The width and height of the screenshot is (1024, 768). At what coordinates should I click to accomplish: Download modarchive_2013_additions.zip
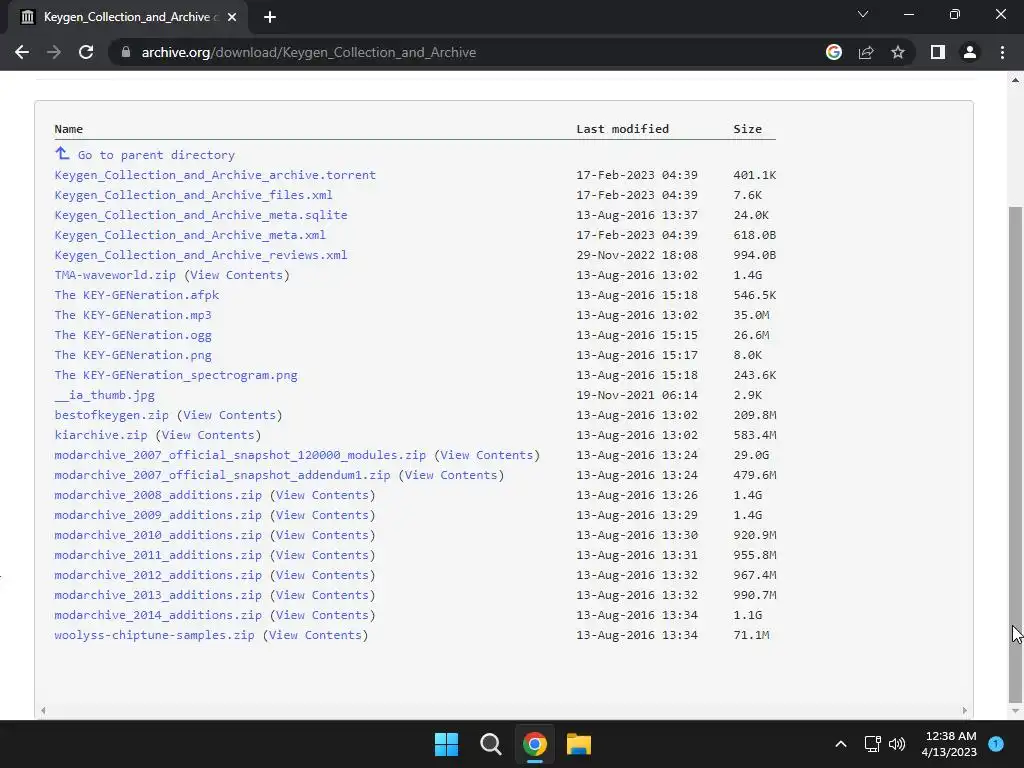point(158,595)
